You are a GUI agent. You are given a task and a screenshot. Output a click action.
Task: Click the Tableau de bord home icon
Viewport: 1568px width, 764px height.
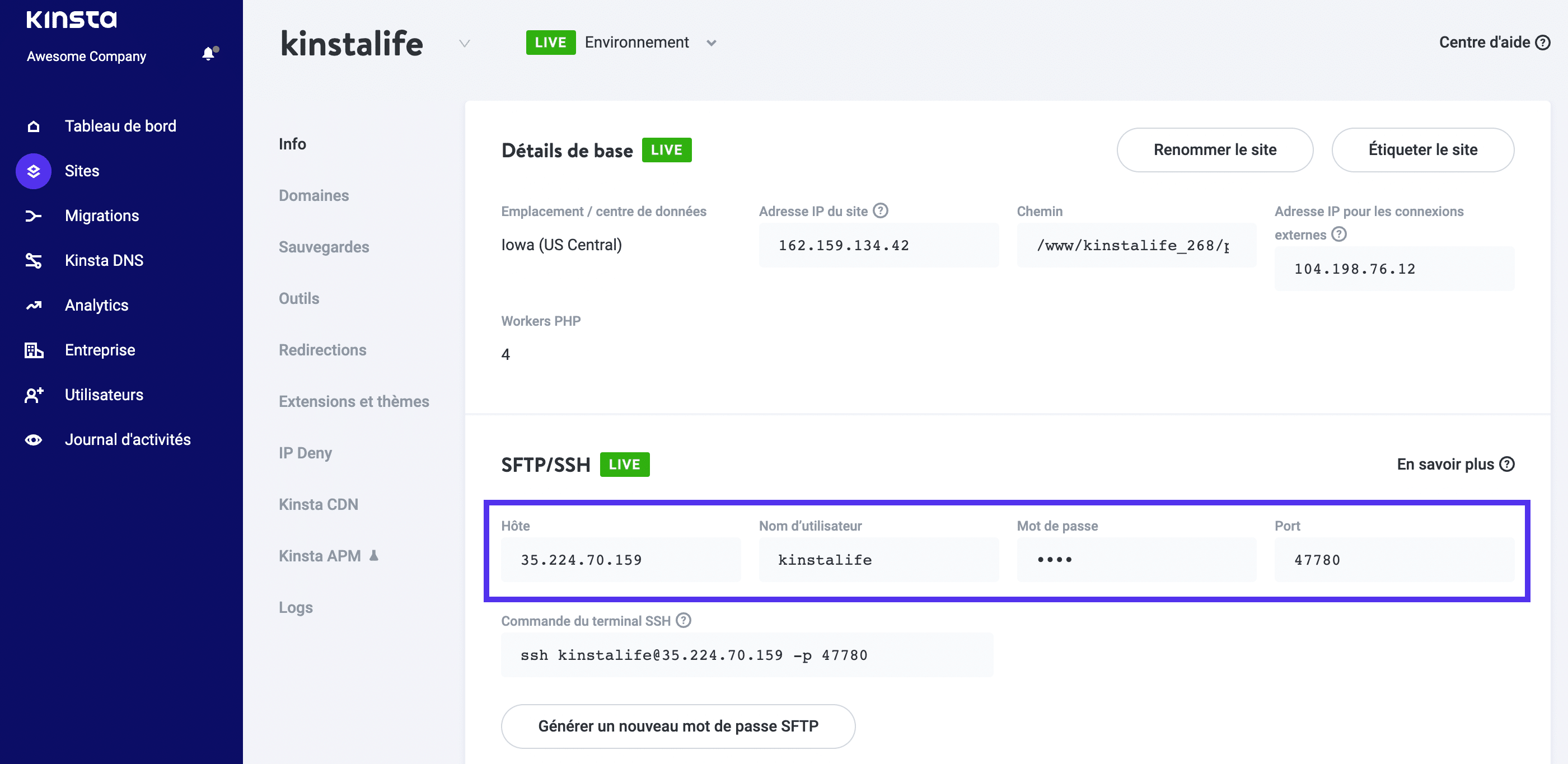[x=34, y=126]
